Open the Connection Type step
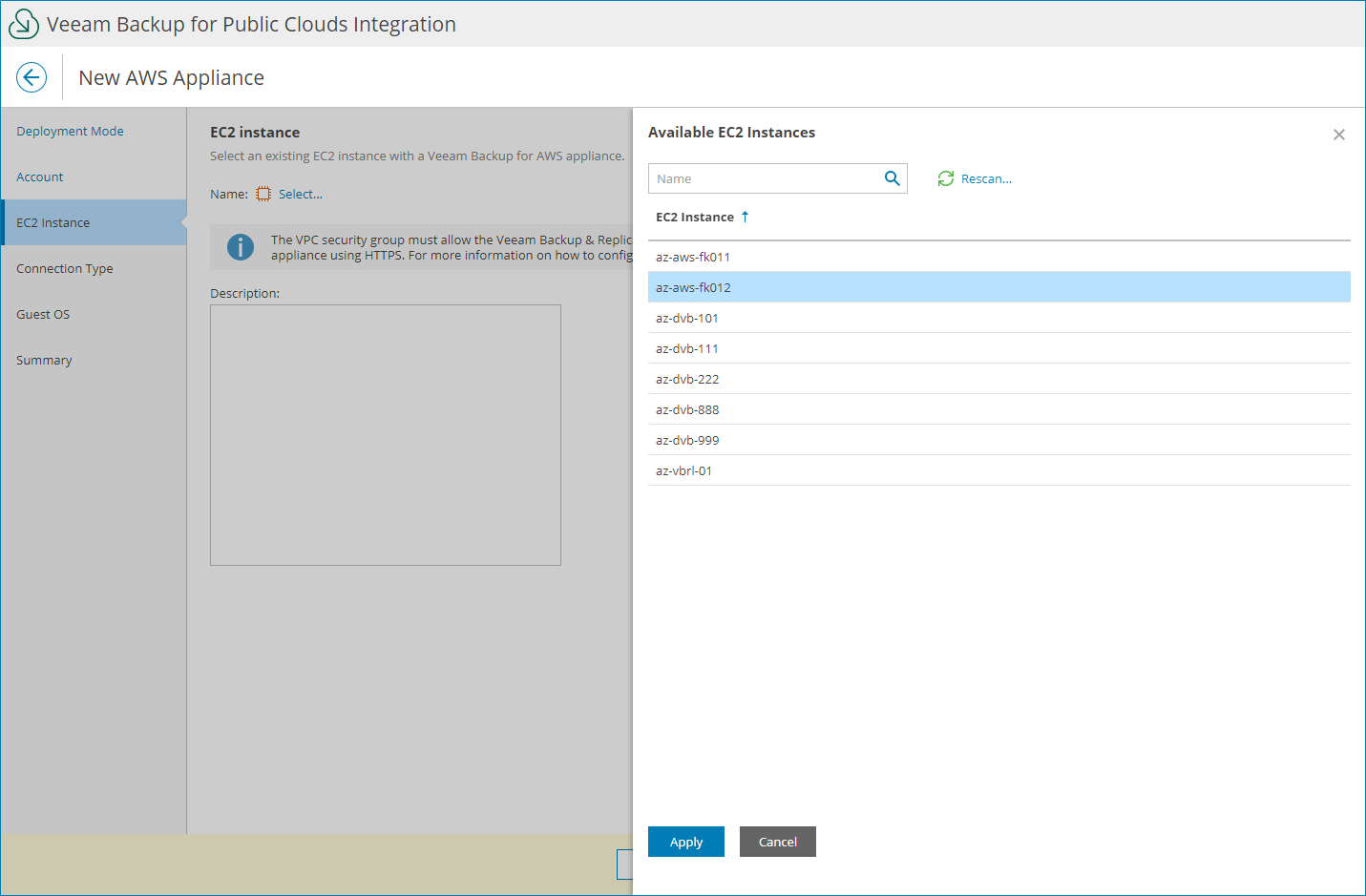The image size is (1366, 896). pos(64,268)
